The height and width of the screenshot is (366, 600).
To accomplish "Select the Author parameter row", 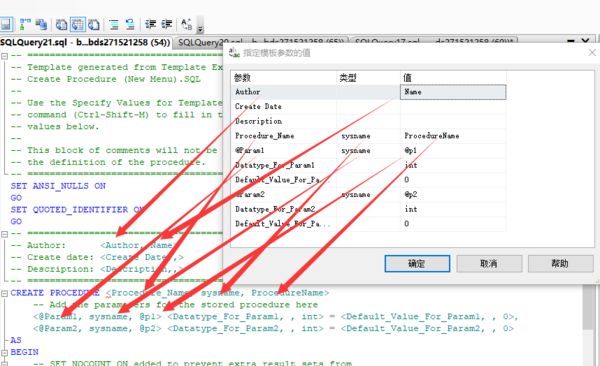I will (369, 92).
